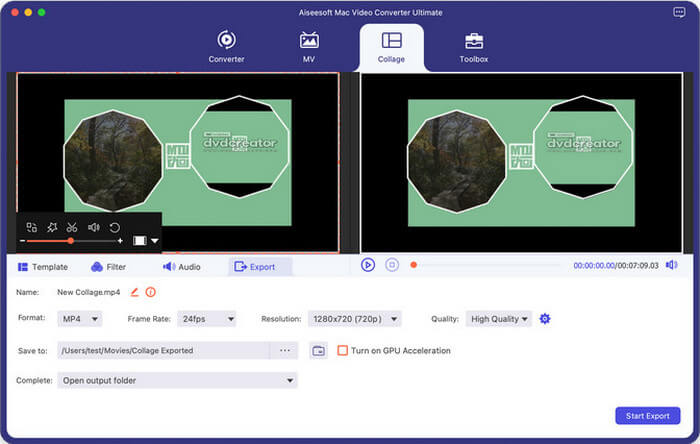
Task: Click the swap clip icon in overlay toolbar
Action: (x=32, y=228)
